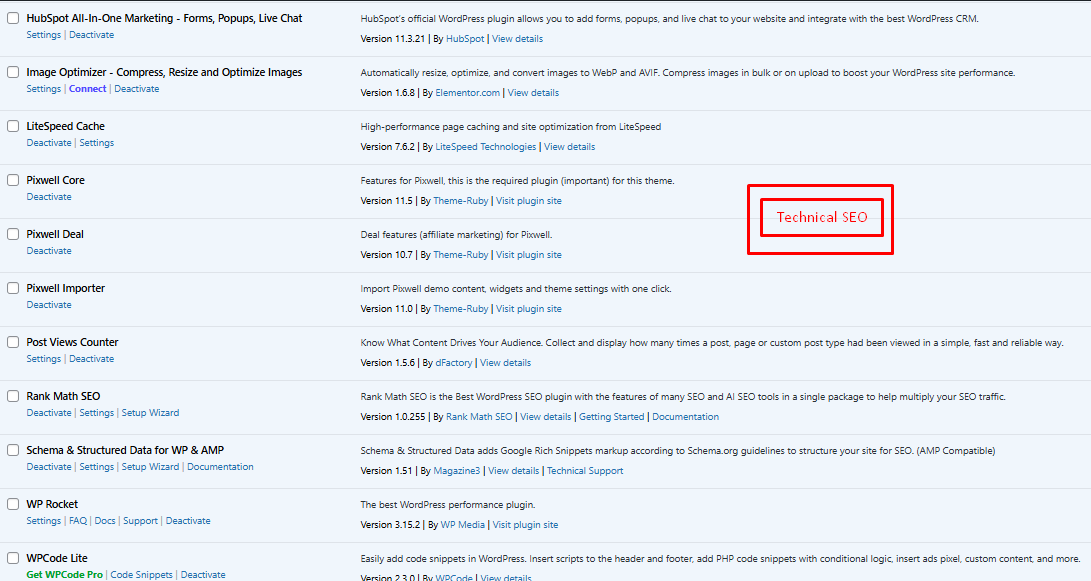The width and height of the screenshot is (1091, 581).
Task: Tick the Rank Math SEO checkbox
Action: (x=13, y=396)
